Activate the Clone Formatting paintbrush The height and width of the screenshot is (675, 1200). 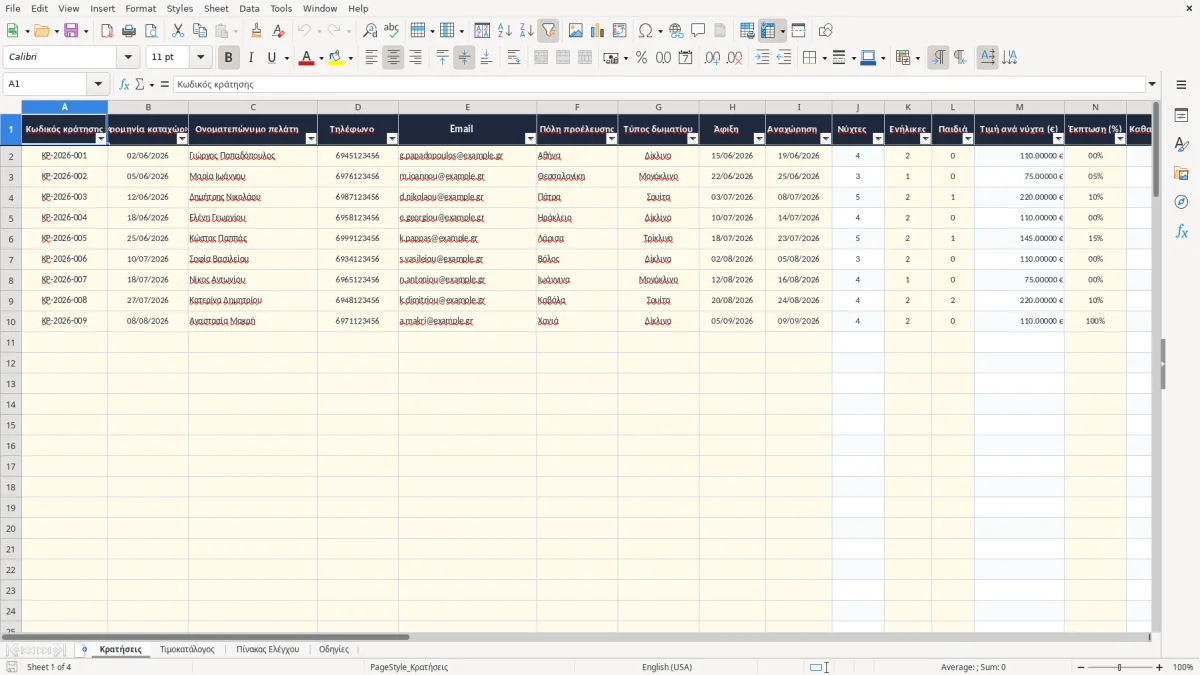[256, 31]
